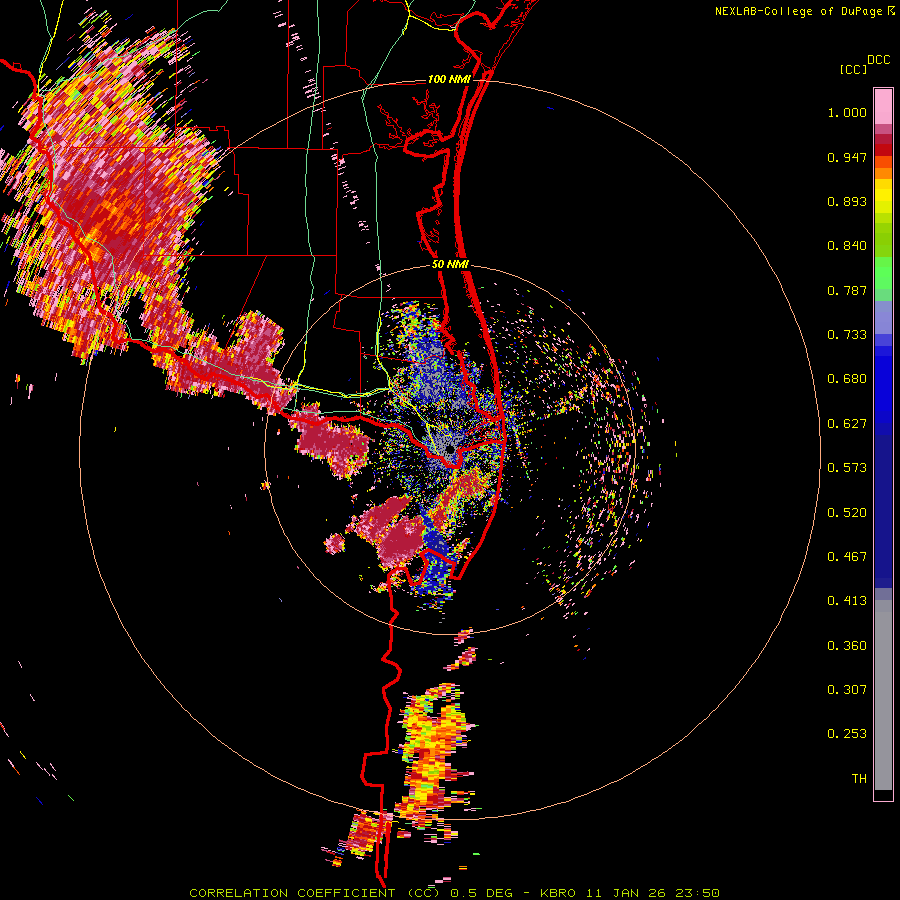Click the KBRO radar site center marker
This screenshot has width=900, height=900.
pos(451,449)
